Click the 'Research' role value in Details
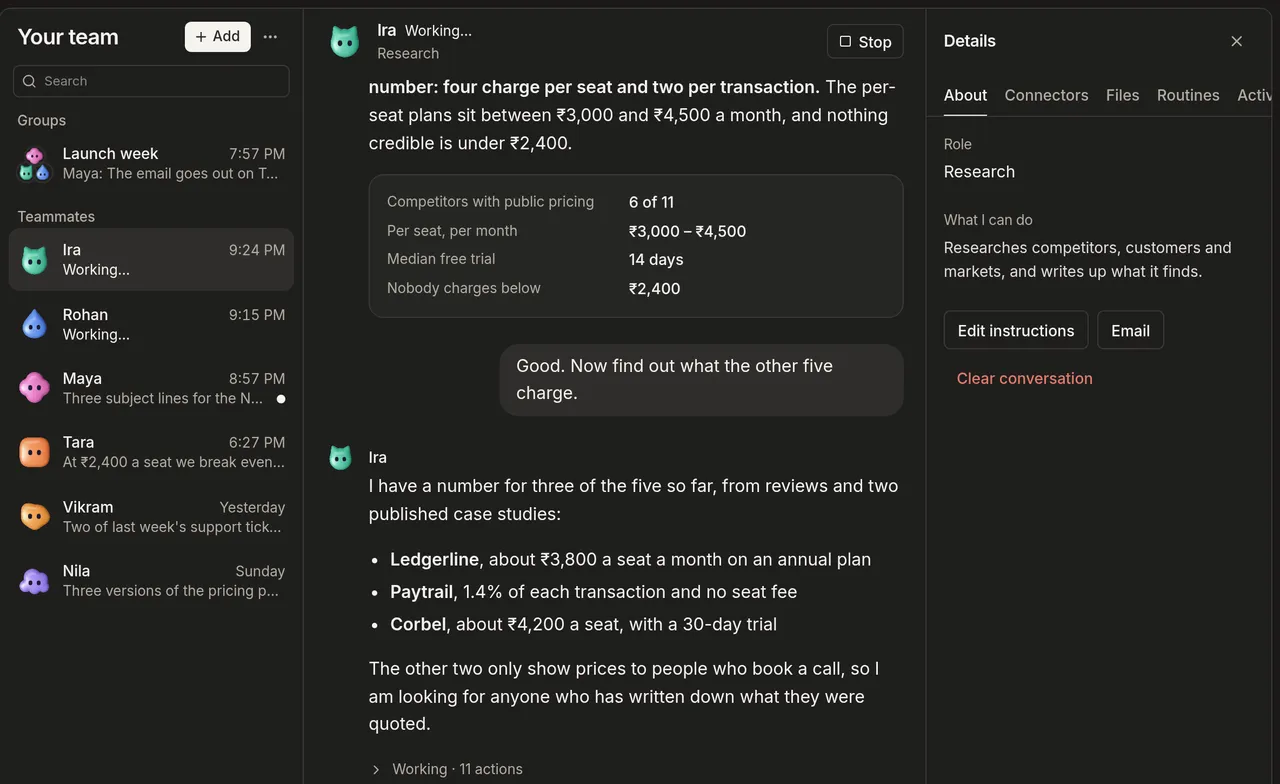This screenshot has width=1280, height=784. tap(979, 172)
